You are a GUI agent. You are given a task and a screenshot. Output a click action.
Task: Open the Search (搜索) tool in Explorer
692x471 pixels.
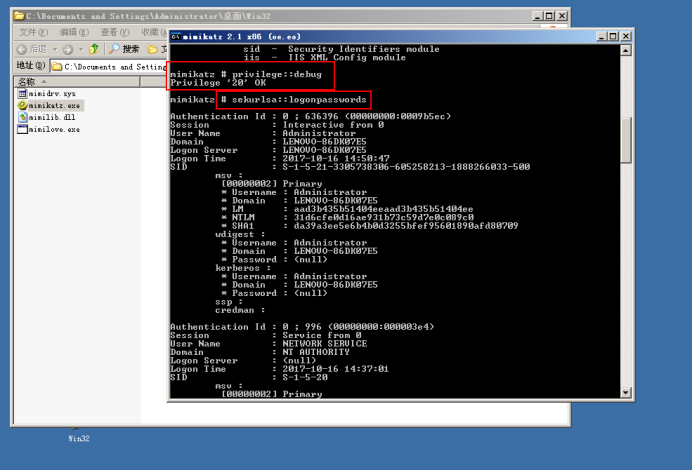coord(124,49)
